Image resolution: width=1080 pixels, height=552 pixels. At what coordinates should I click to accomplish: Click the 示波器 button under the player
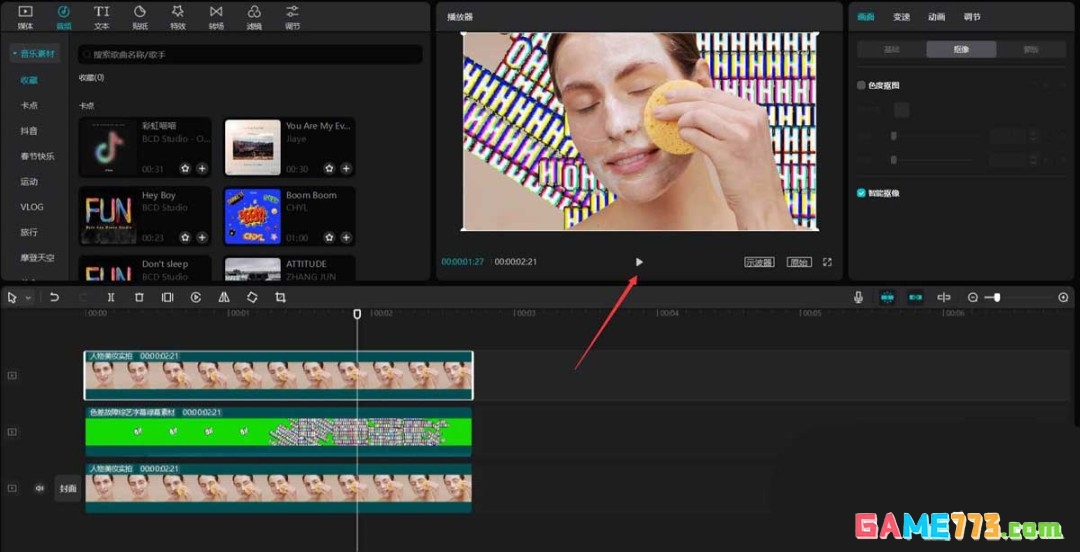tap(759, 262)
